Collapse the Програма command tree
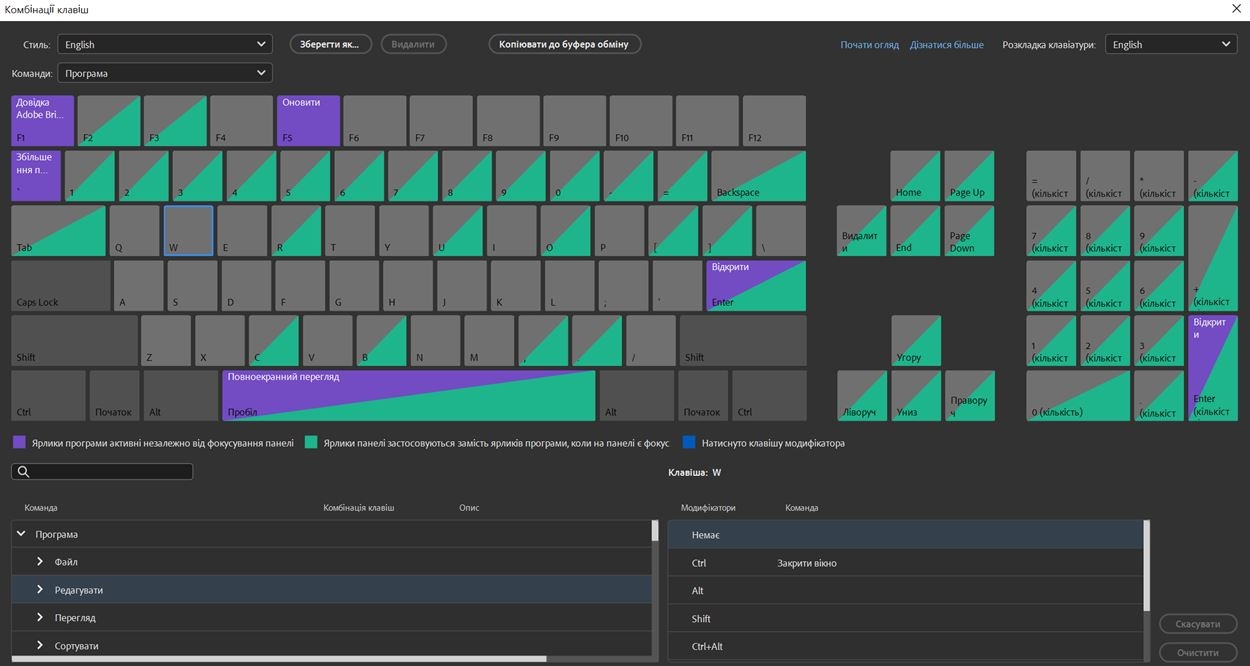 [18, 533]
